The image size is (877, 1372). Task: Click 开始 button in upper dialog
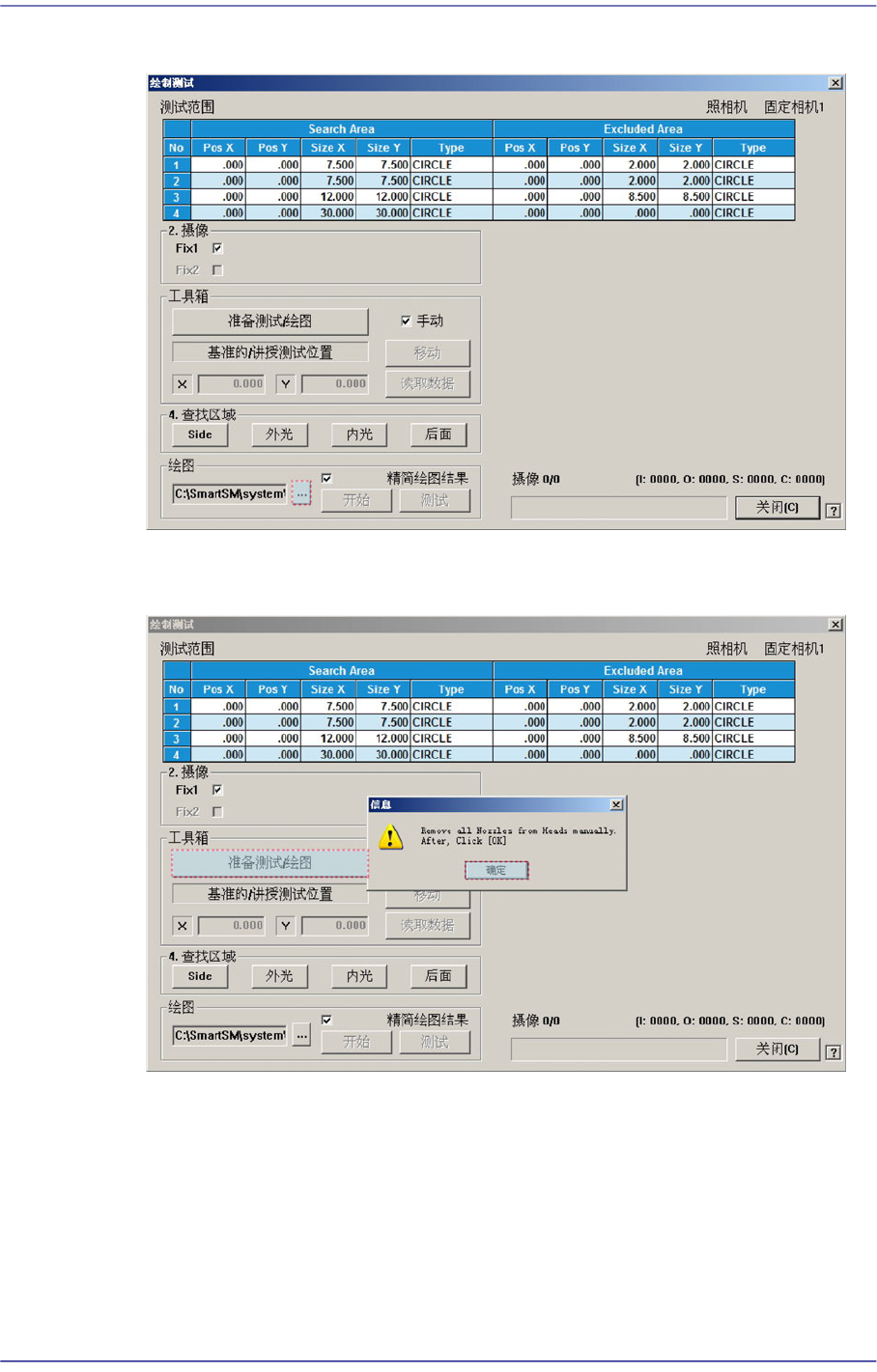click(356, 500)
